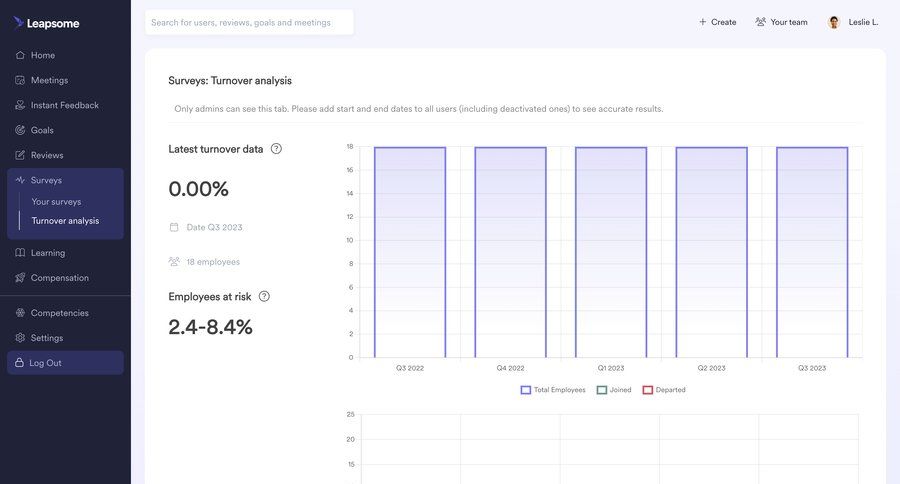The height and width of the screenshot is (484, 900).
Task: Click the Learning book icon
Action: click(20, 253)
